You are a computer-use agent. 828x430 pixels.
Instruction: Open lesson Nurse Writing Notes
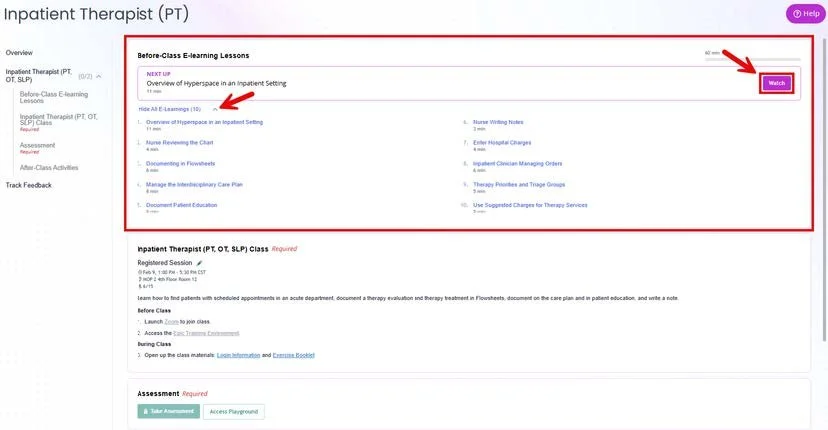point(498,122)
